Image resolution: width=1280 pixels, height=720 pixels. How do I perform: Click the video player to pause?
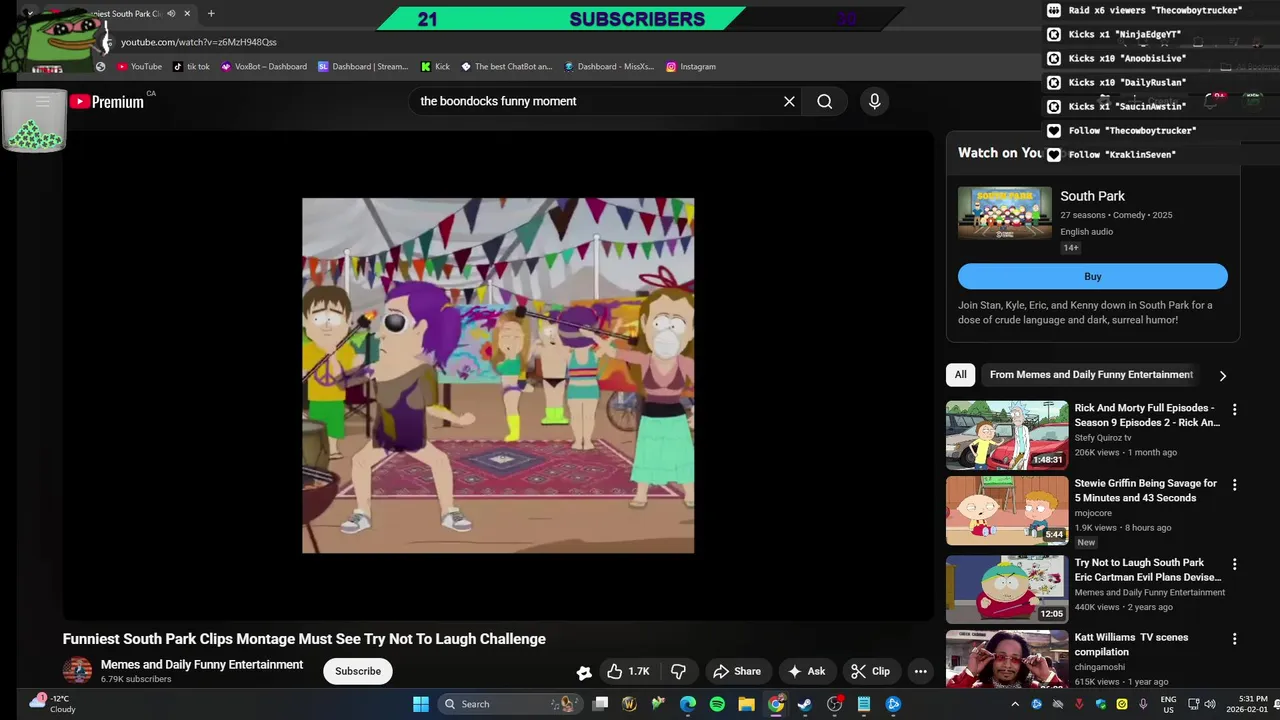(498, 375)
